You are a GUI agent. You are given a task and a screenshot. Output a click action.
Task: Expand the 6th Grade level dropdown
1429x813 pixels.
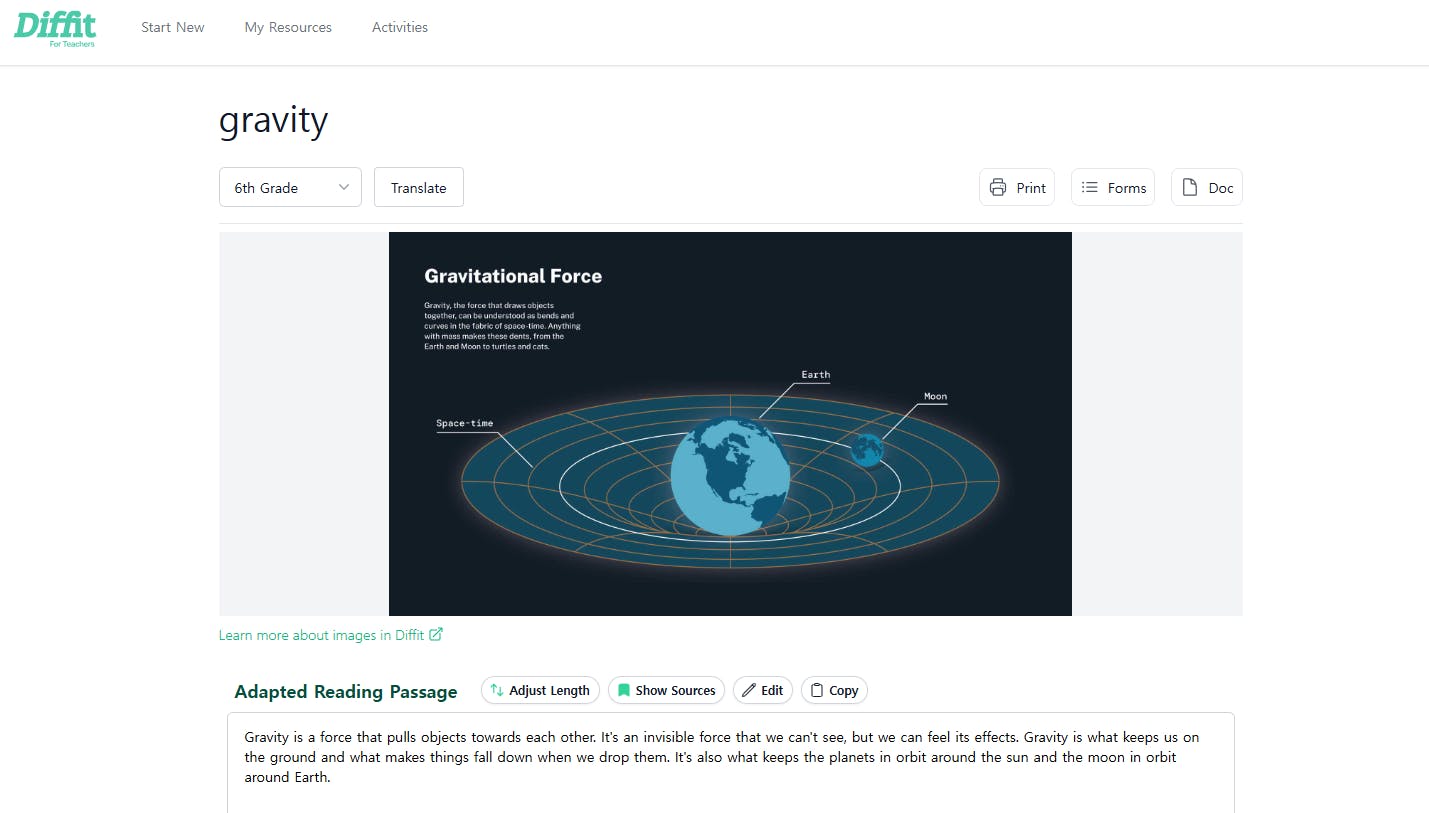[290, 187]
